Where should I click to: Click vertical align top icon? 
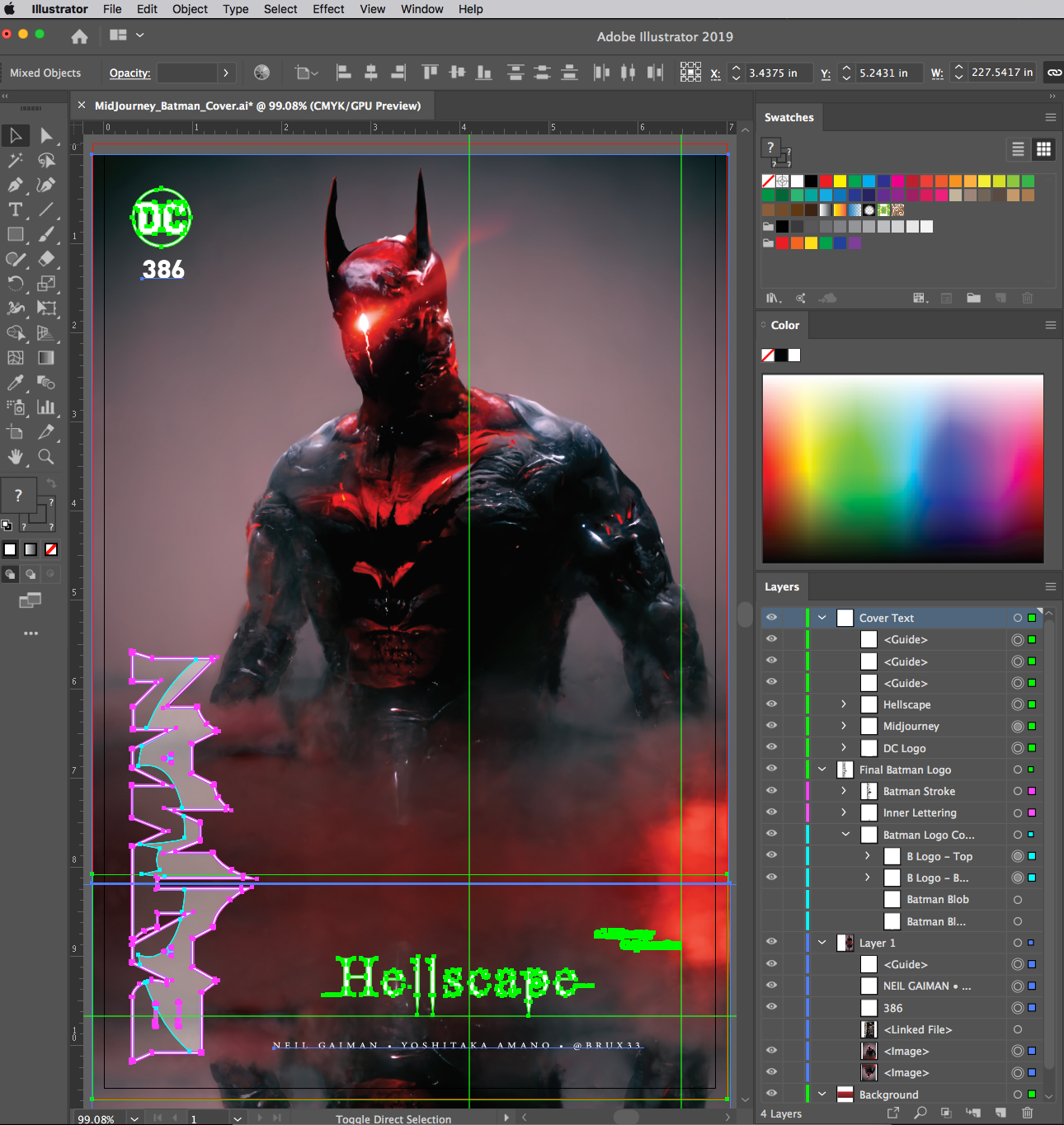coord(430,73)
